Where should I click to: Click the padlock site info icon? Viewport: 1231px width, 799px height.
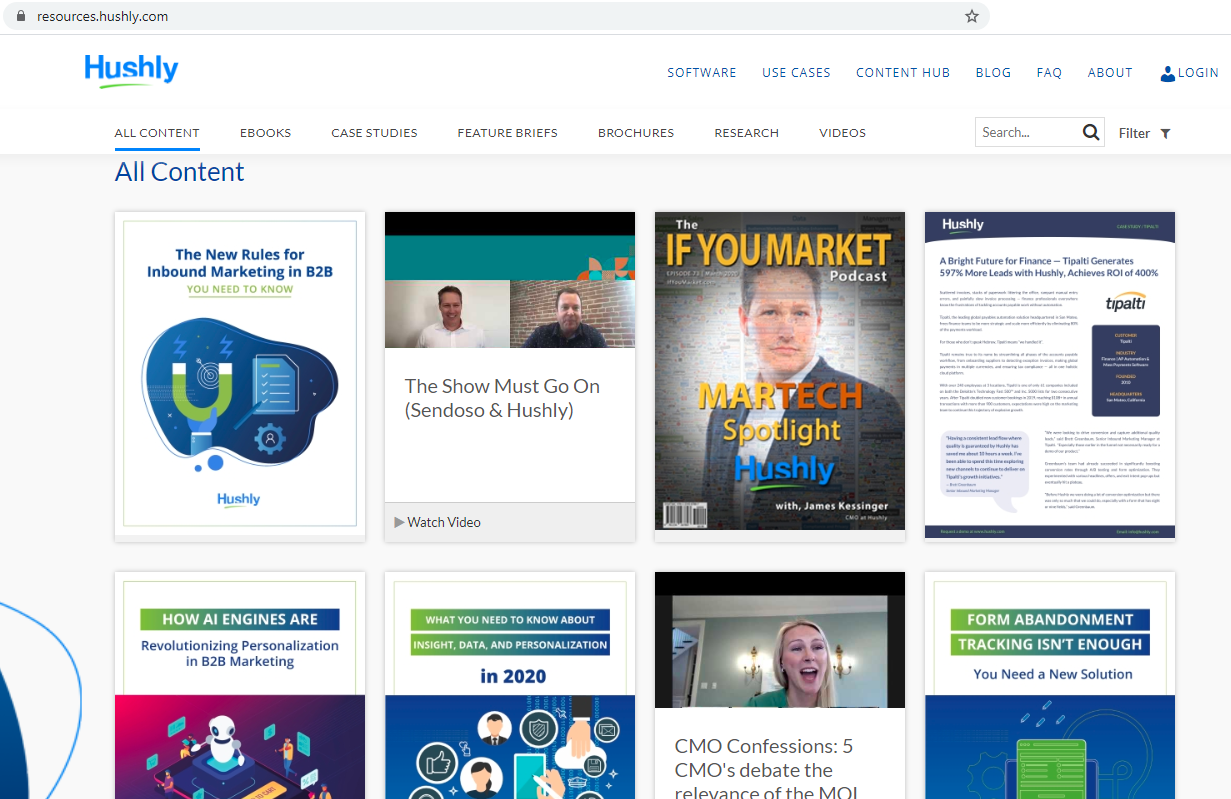[20, 16]
